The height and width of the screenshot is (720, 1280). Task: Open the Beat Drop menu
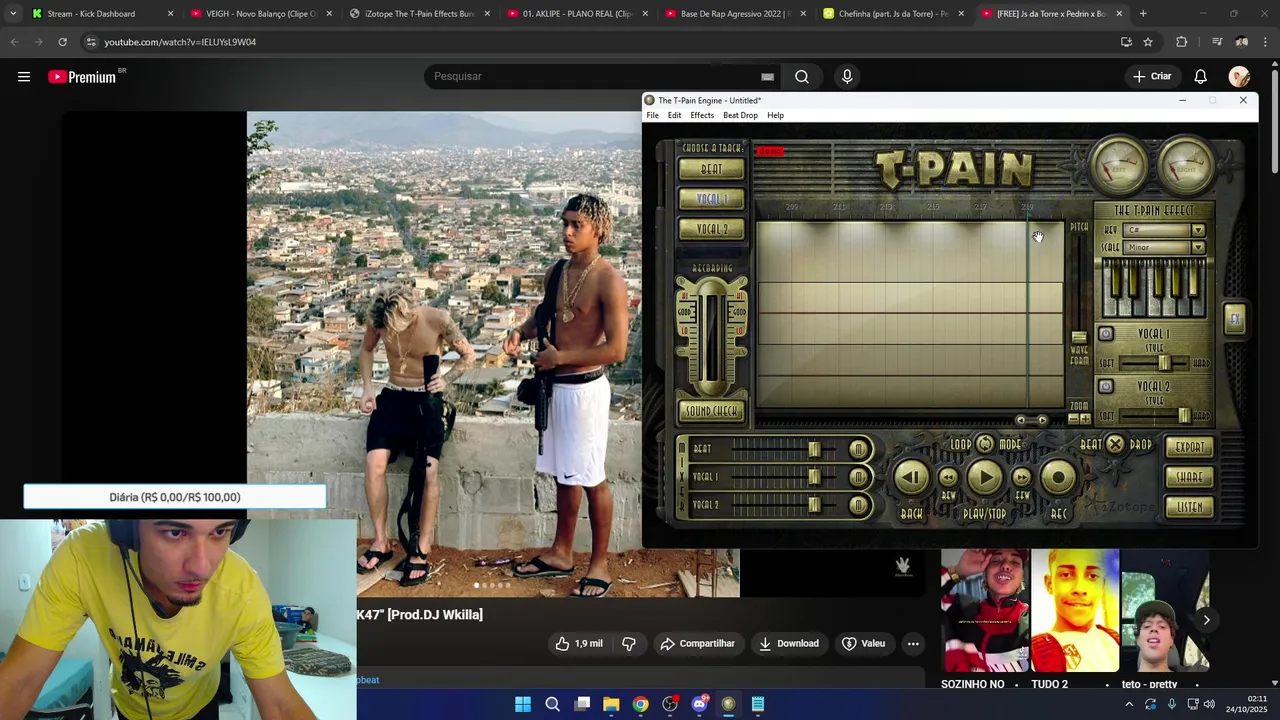tap(740, 115)
